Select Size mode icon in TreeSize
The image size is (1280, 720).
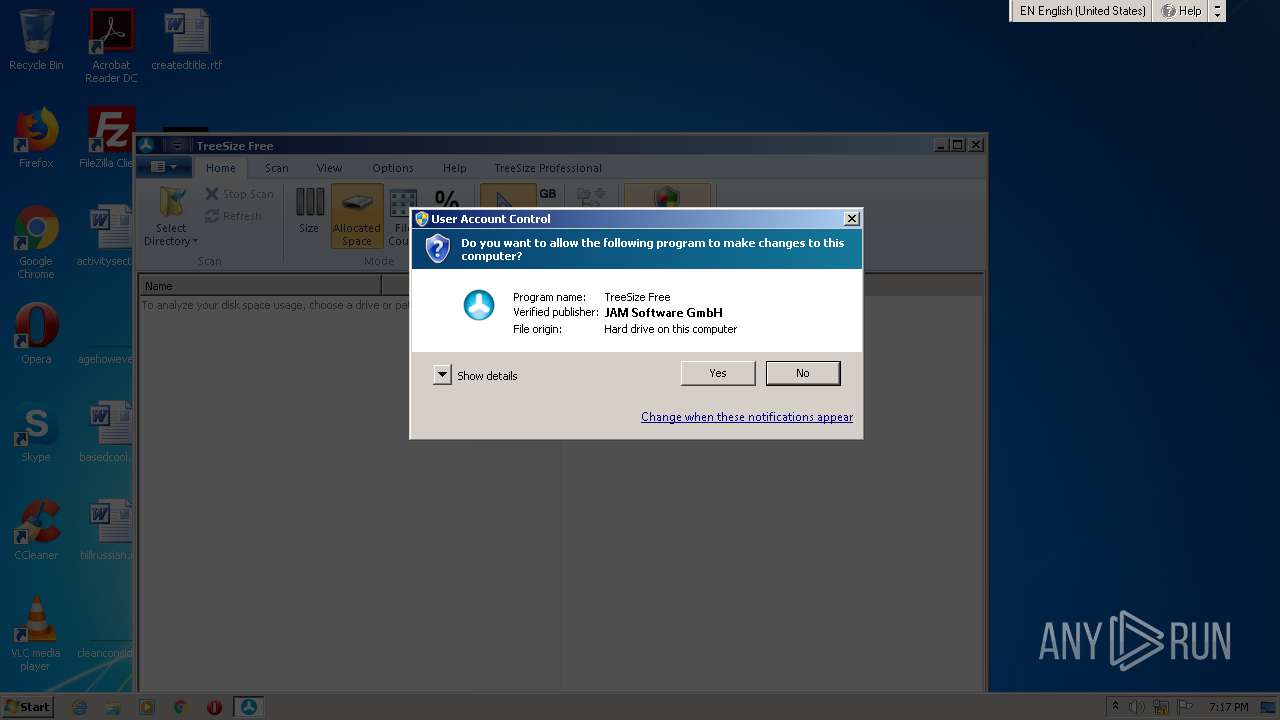[309, 211]
